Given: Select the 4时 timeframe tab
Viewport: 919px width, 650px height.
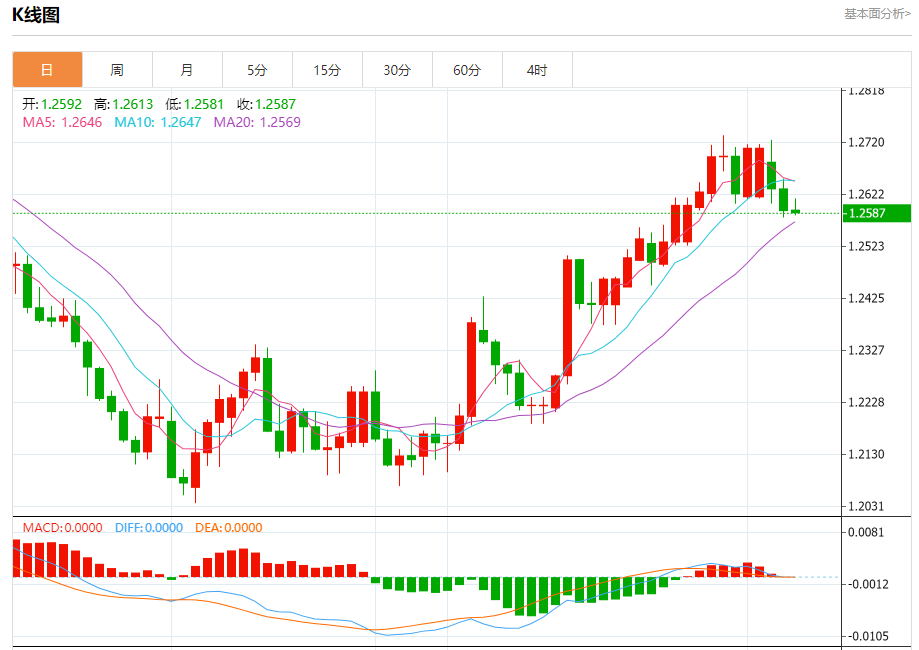Looking at the screenshot, I should pos(537,70).
